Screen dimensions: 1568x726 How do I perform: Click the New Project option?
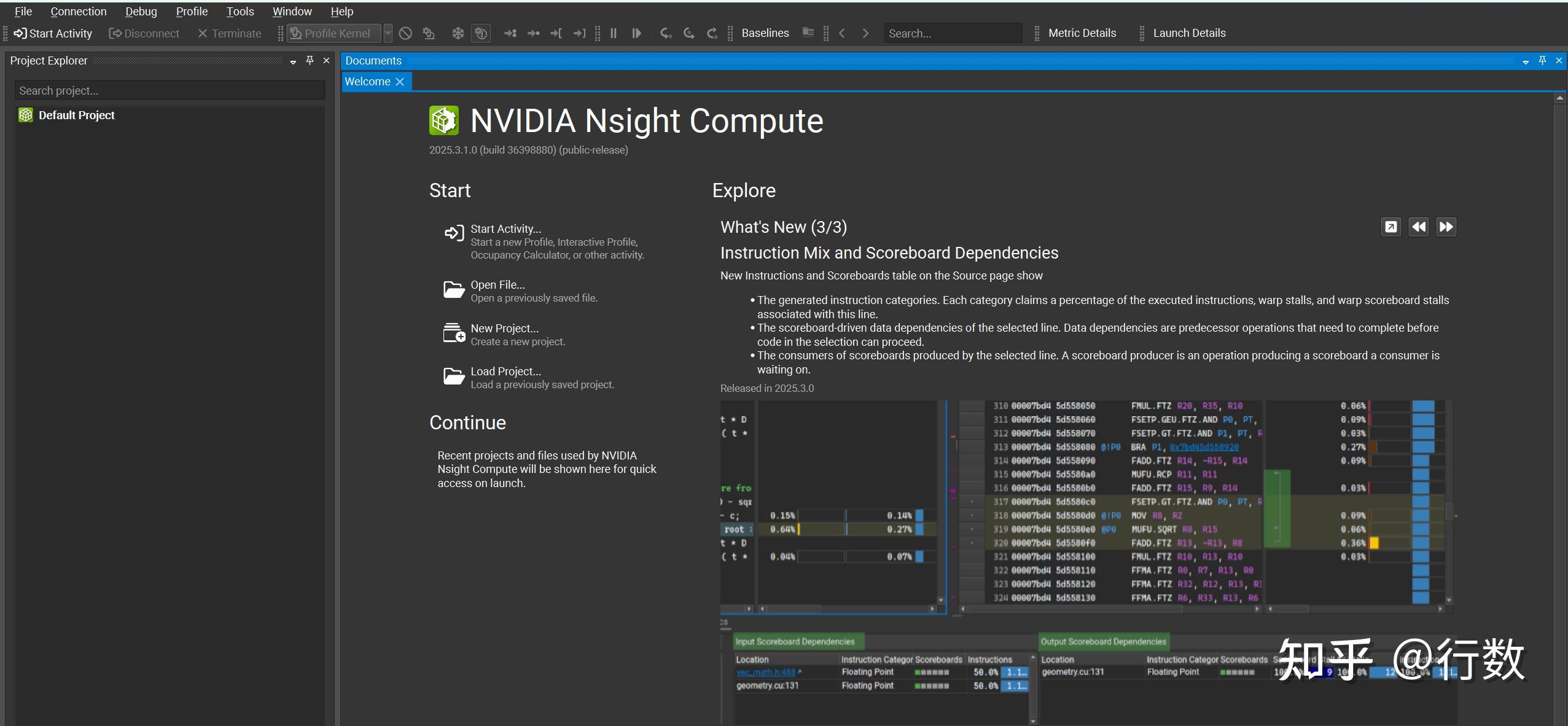pyautogui.click(x=504, y=328)
